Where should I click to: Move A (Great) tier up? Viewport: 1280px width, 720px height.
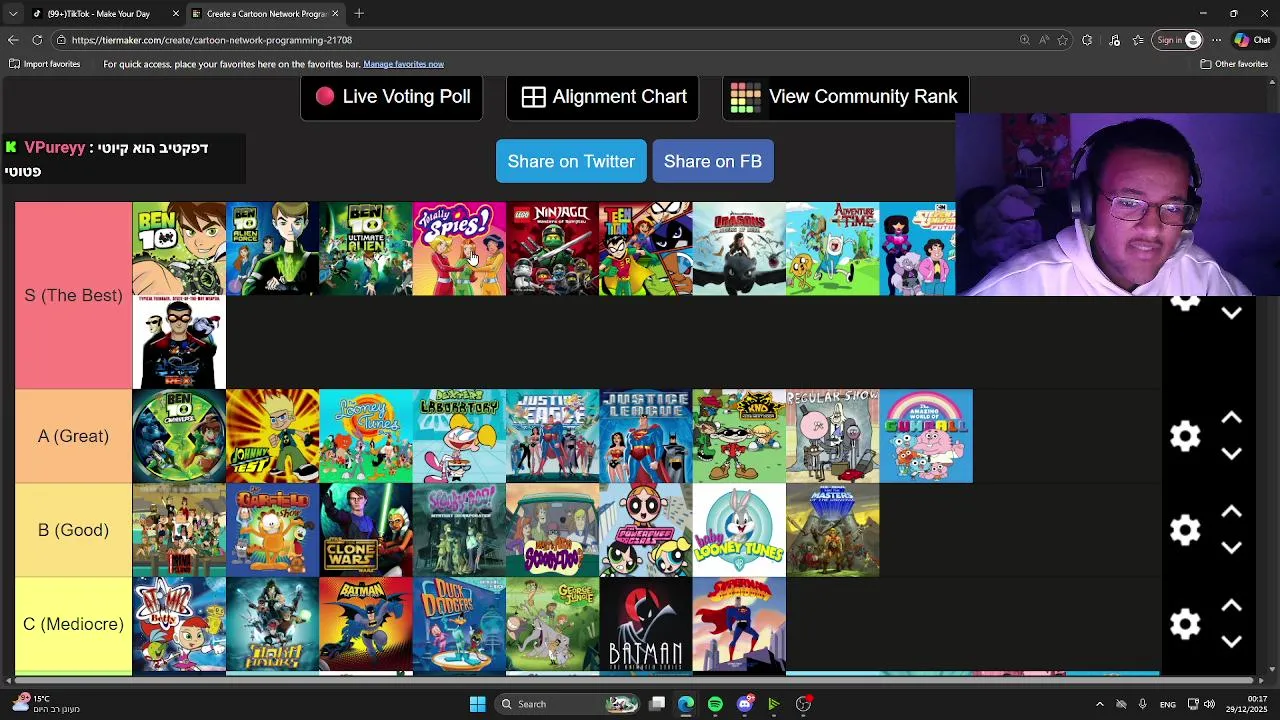pyautogui.click(x=1231, y=418)
